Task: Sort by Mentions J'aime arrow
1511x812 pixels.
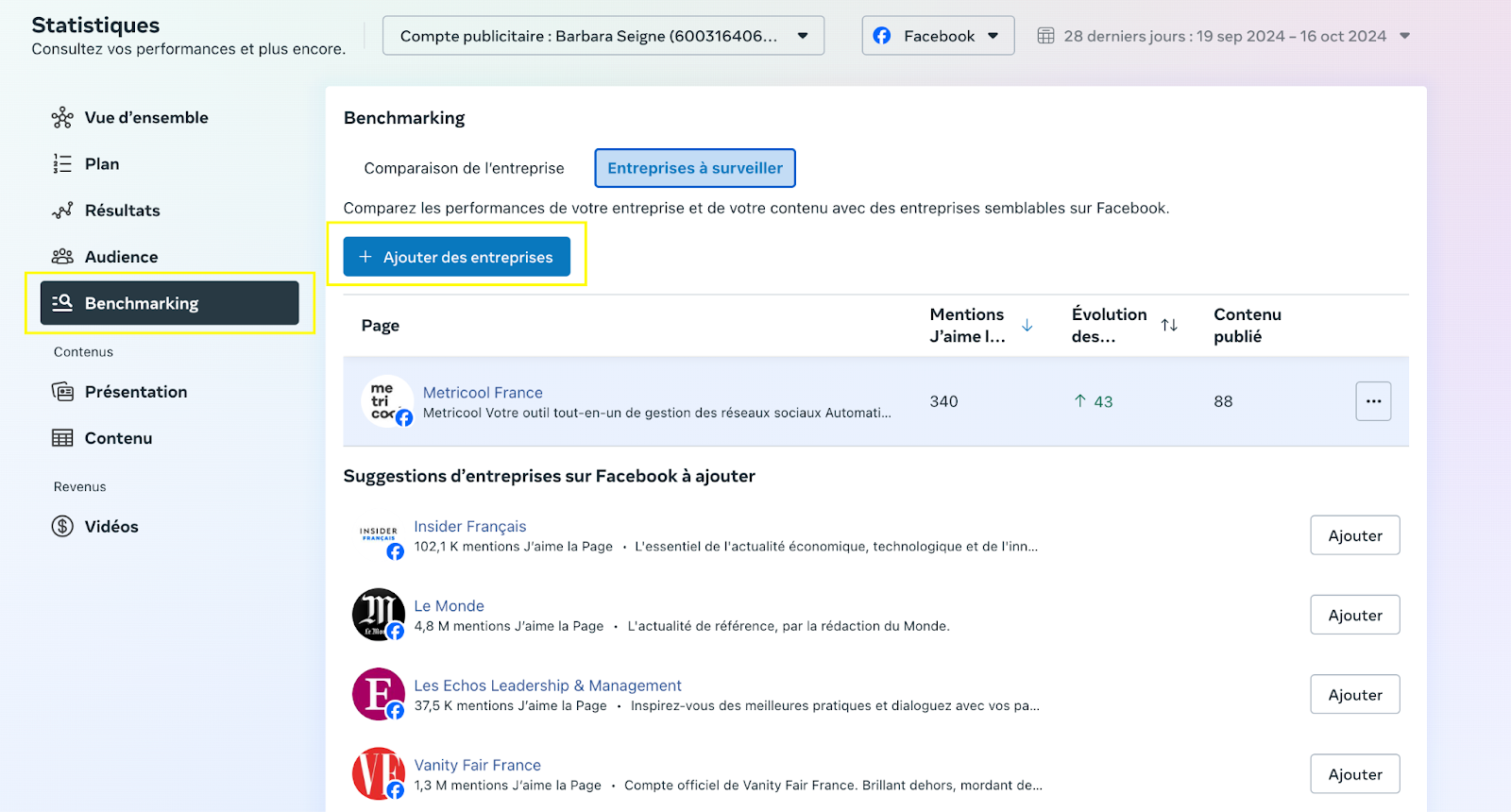Action: tap(1027, 325)
